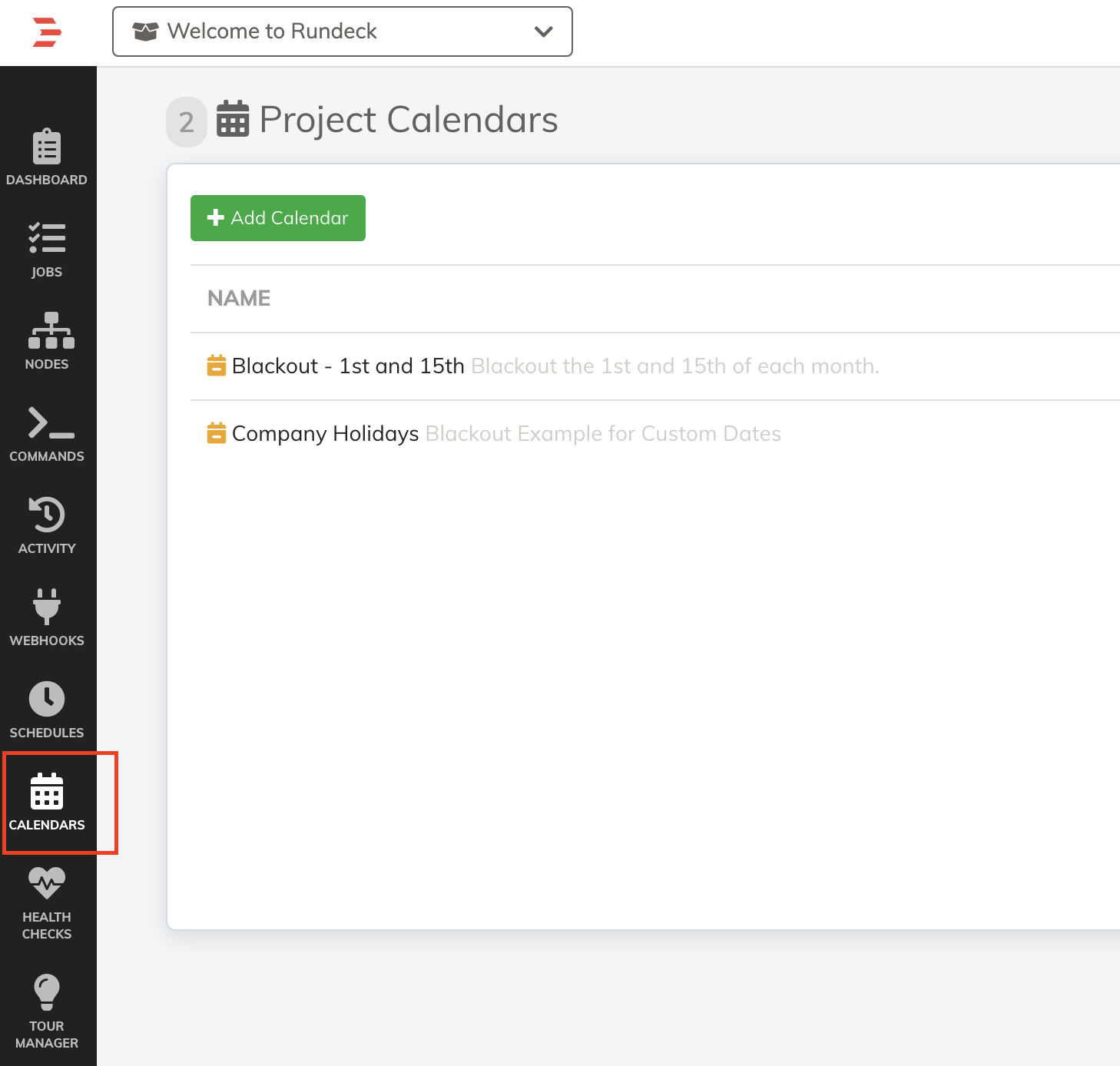The image size is (1120, 1066).
Task: Click description 'Blackout the 1st and 15th of each month.'
Action: tap(675, 366)
